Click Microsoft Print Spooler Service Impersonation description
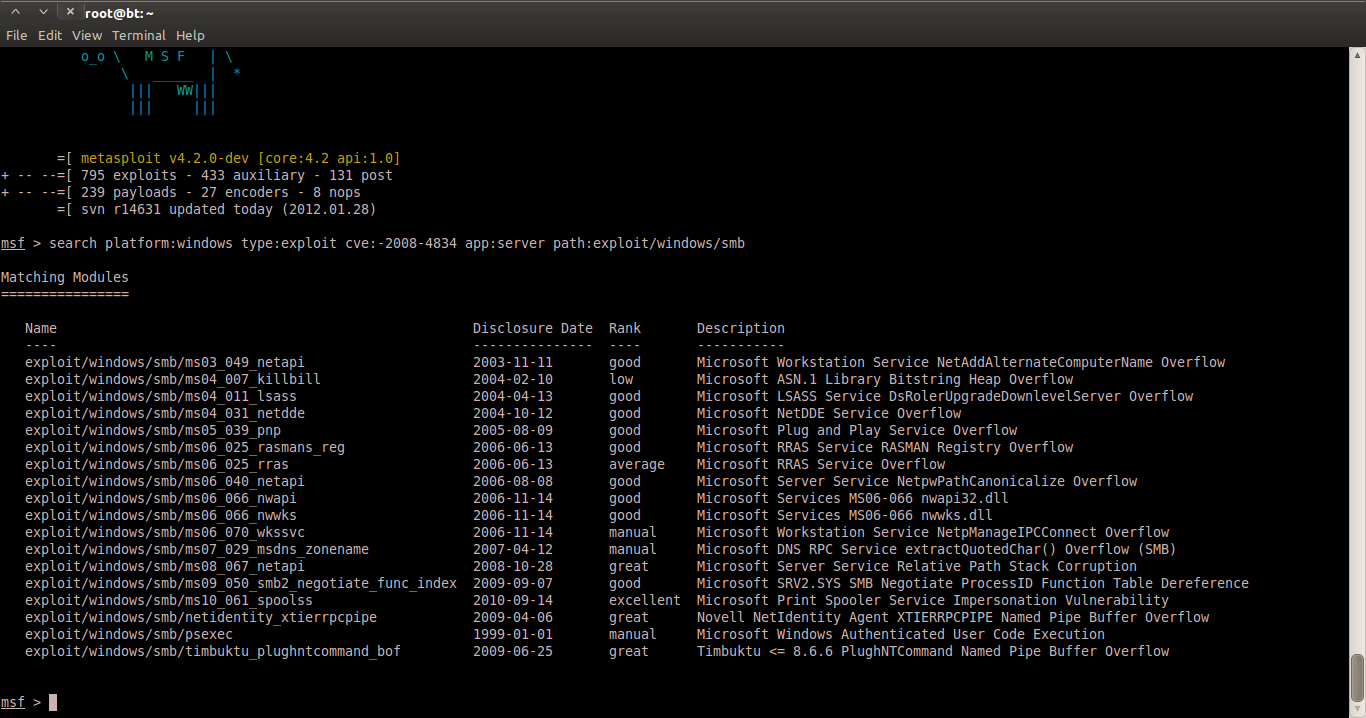 933,600
